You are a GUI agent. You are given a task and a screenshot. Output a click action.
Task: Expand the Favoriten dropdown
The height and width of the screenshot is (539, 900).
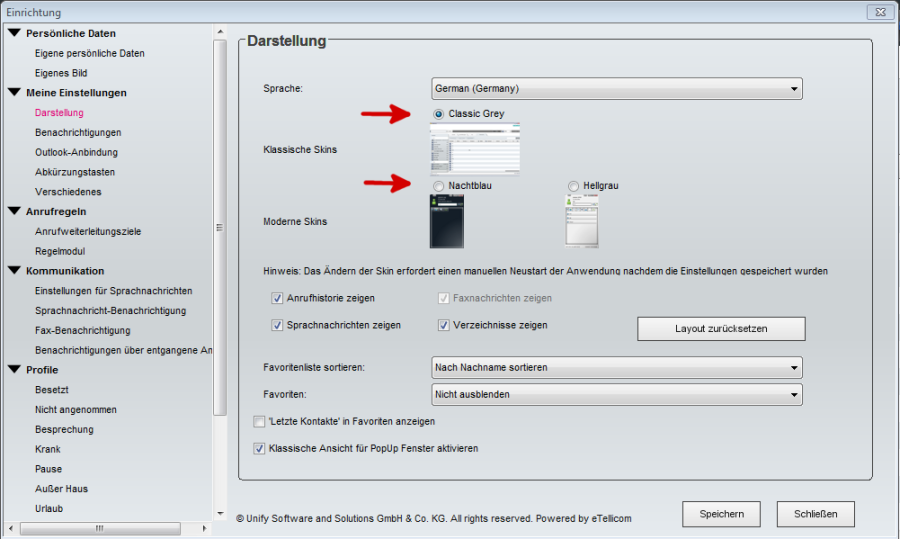tap(617, 395)
